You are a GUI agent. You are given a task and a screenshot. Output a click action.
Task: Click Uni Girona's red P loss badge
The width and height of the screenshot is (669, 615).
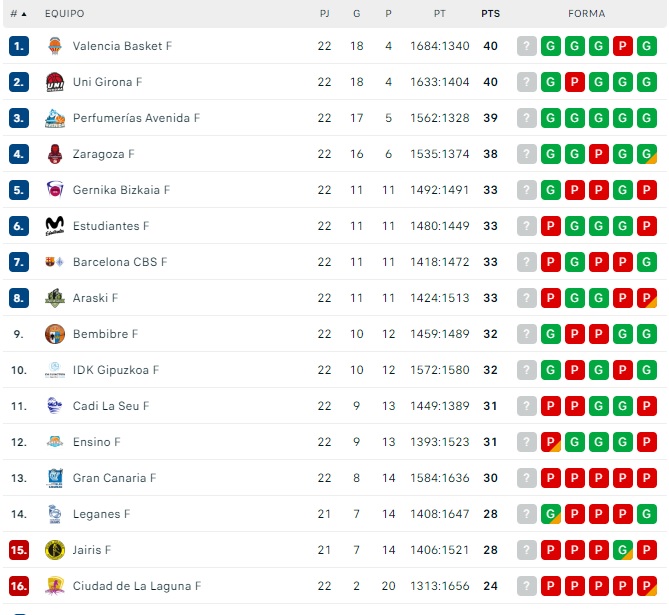click(575, 82)
